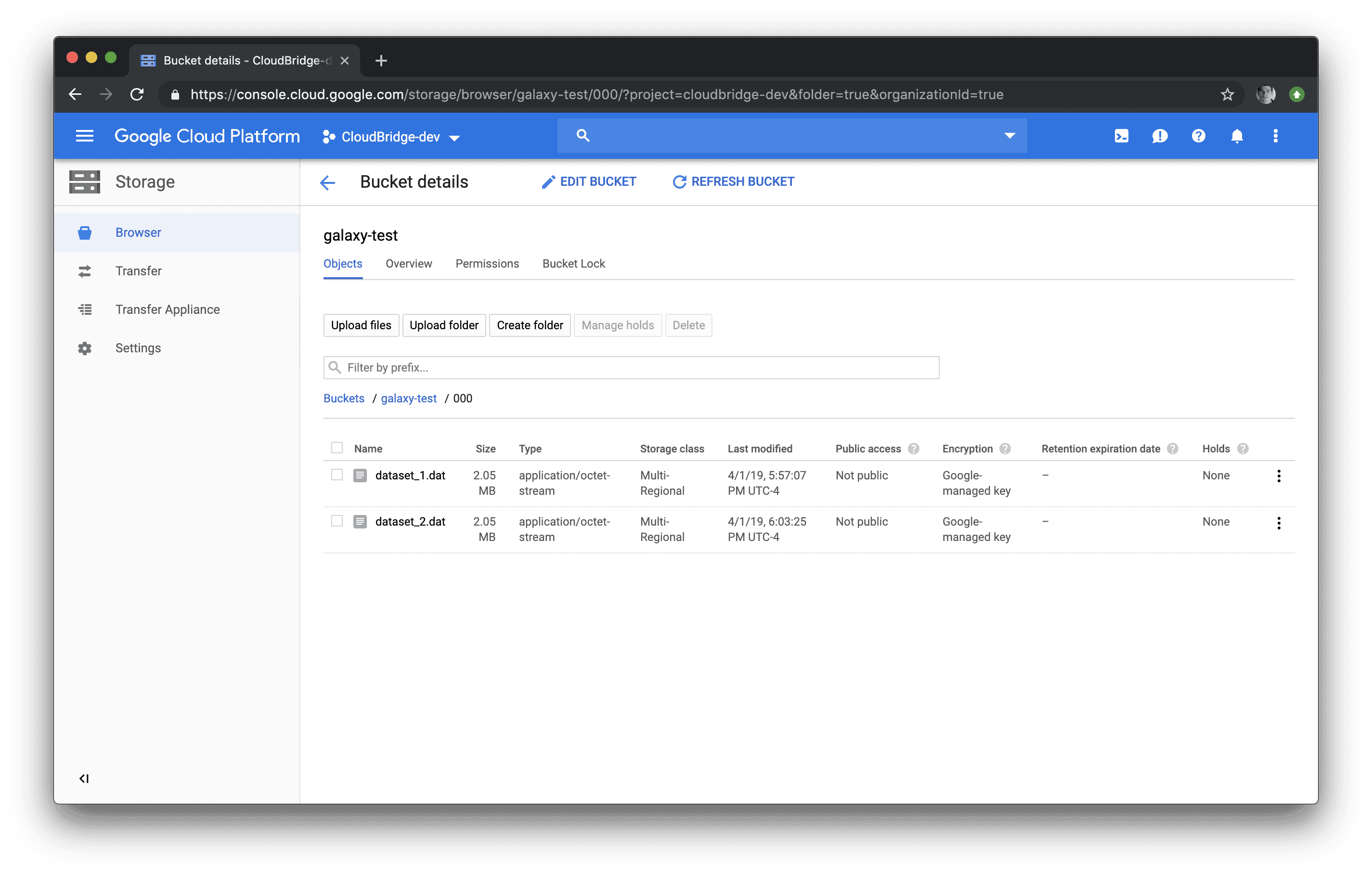Viewport: 1372px width, 875px height.
Task: Expand the search bar dropdown arrow
Action: (x=1009, y=136)
